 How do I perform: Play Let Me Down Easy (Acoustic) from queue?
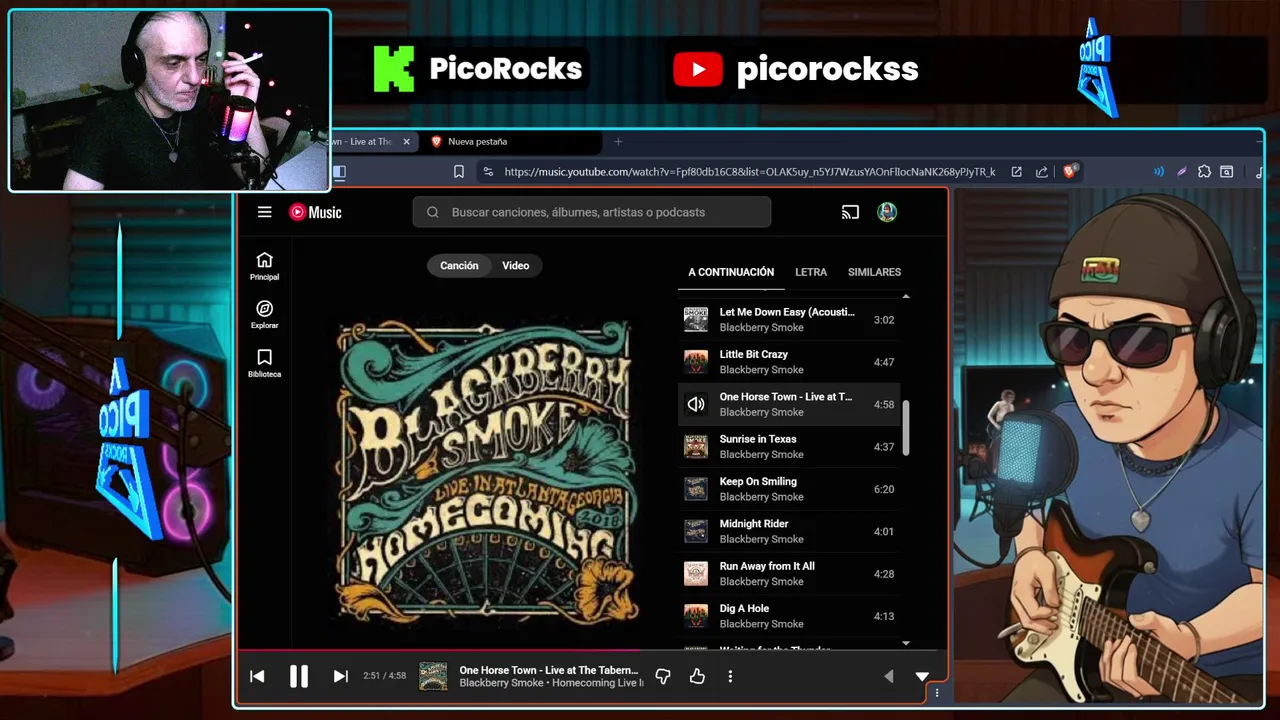789,320
